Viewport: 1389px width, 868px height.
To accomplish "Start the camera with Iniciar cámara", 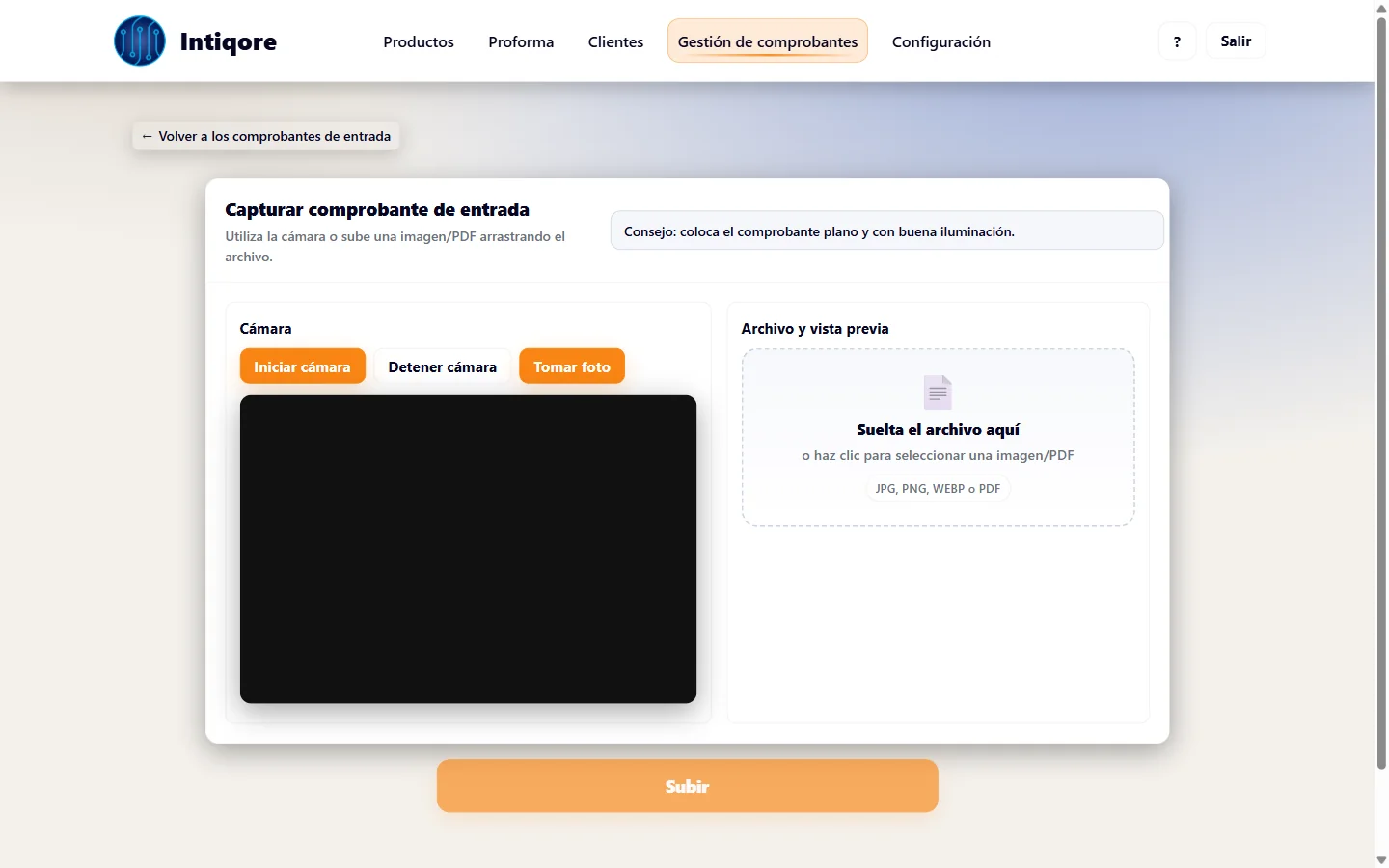I will pyautogui.click(x=302, y=366).
